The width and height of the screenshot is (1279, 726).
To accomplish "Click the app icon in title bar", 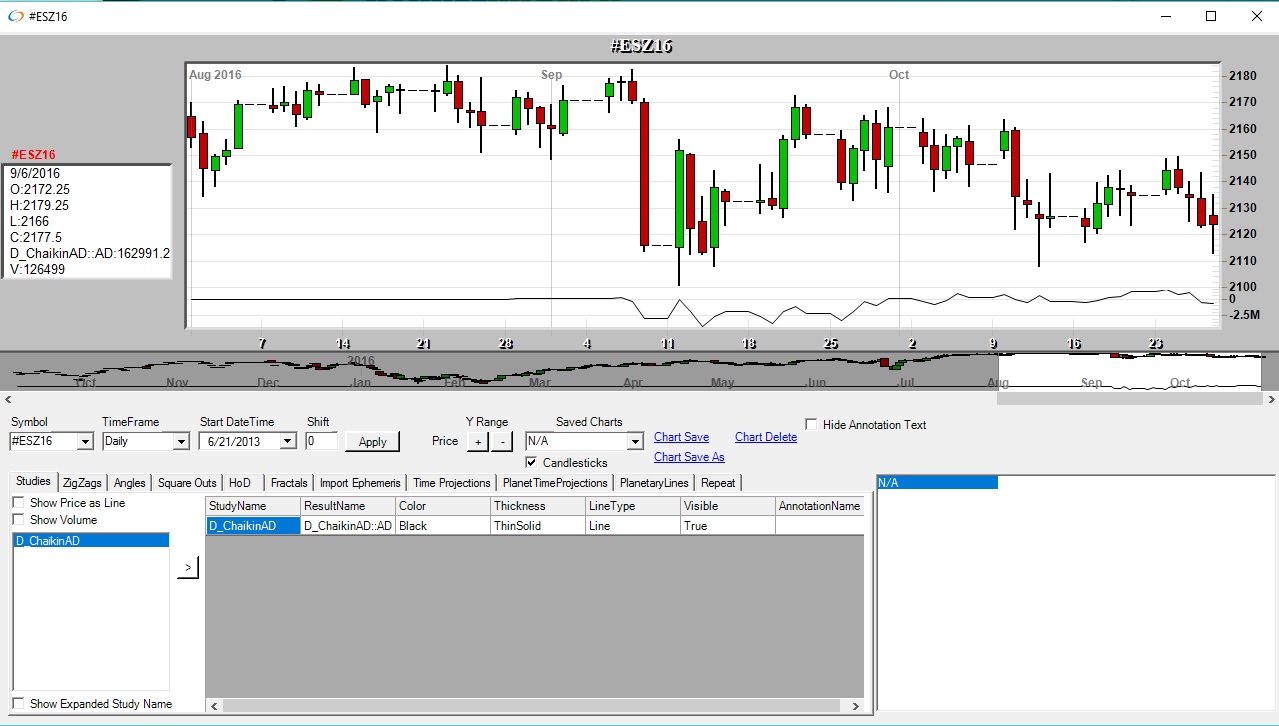I will [x=14, y=16].
